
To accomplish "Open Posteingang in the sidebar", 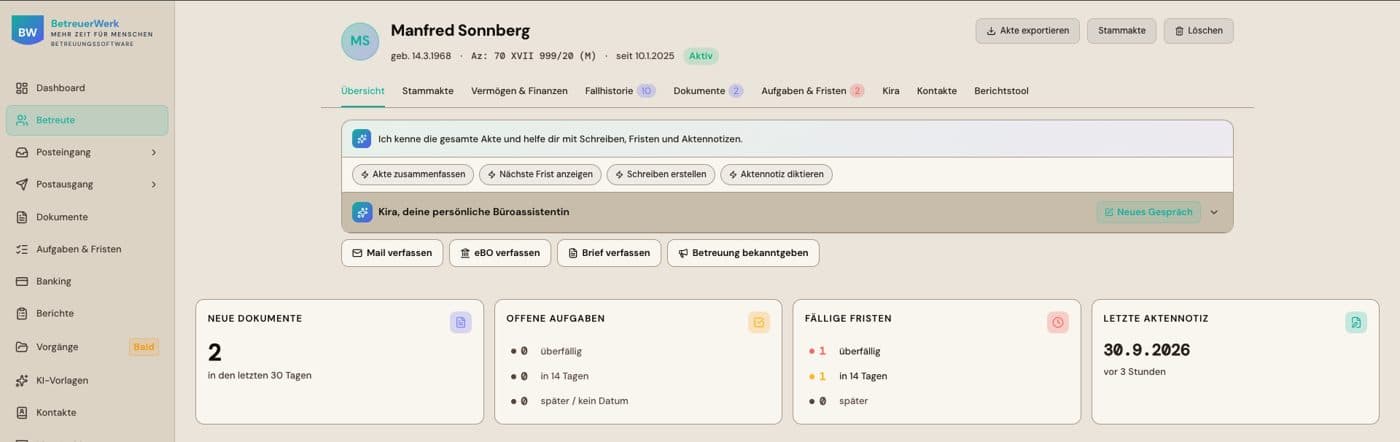I will (87, 152).
